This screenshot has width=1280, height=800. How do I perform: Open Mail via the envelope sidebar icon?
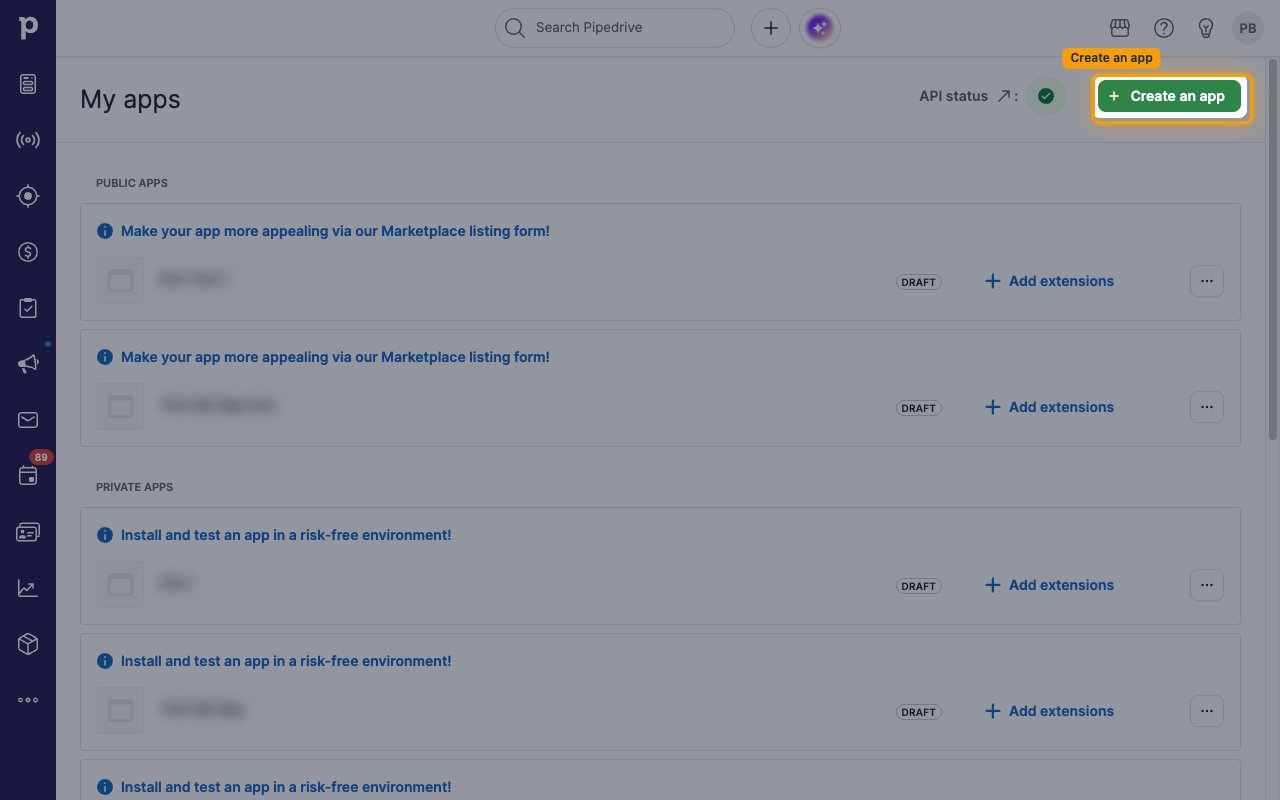(x=28, y=420)
